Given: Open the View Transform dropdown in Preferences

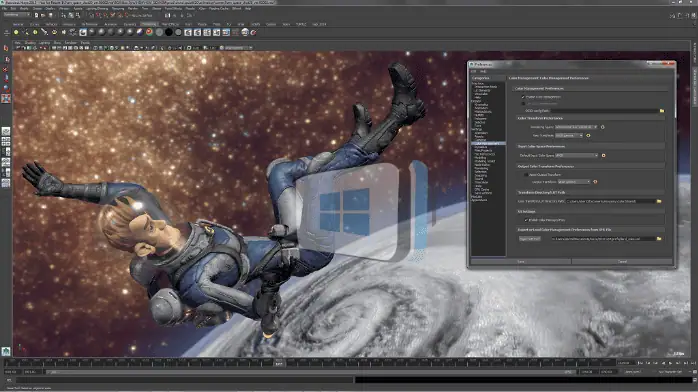Looking at the screenshot, I should coord(568,135).
